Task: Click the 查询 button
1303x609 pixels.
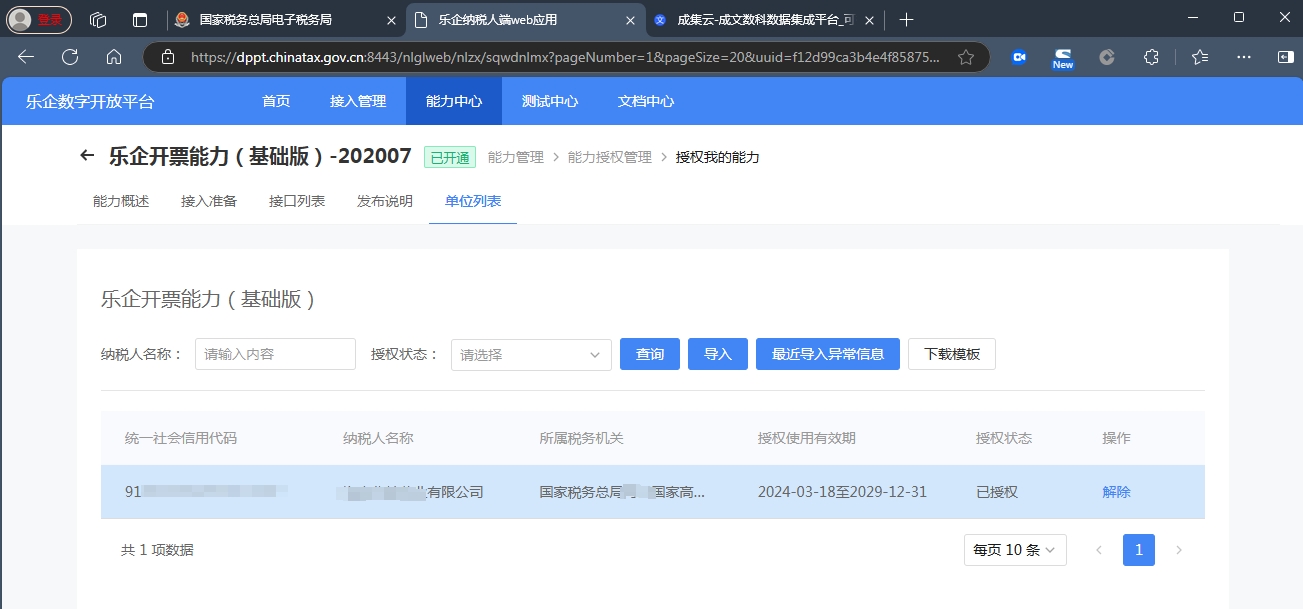Action: (650, 354)
